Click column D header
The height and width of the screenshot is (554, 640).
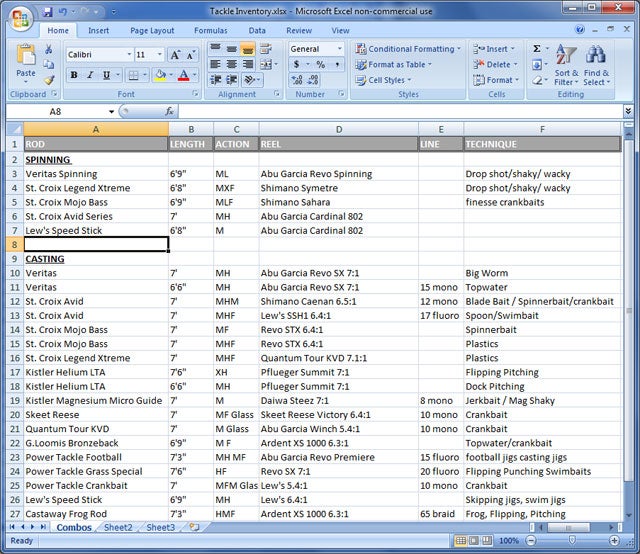coord(339,129)
